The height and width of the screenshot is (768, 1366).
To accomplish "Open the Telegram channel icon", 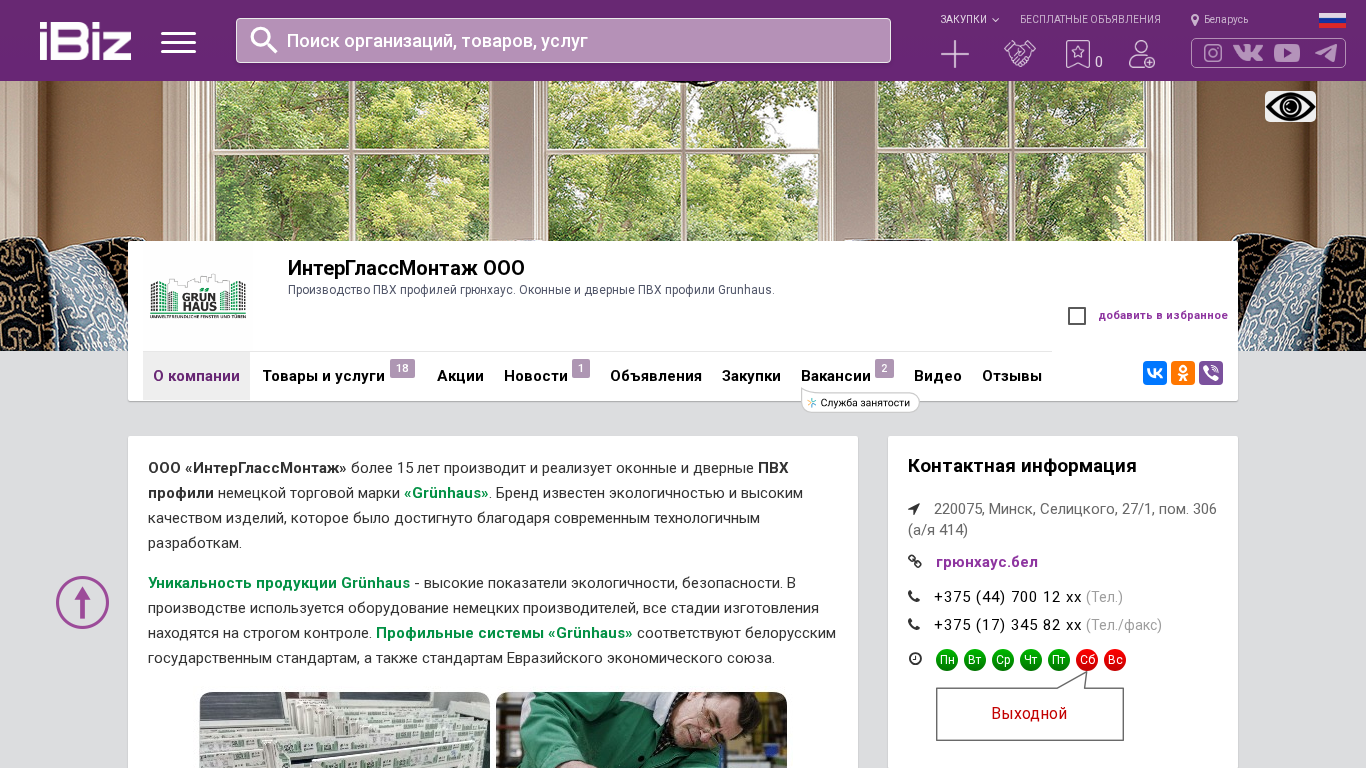I will coord(1326,53).
